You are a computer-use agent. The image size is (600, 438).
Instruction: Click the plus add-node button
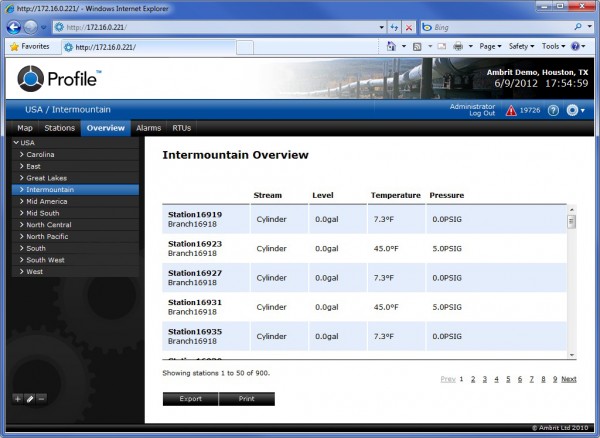pos(18,399)
